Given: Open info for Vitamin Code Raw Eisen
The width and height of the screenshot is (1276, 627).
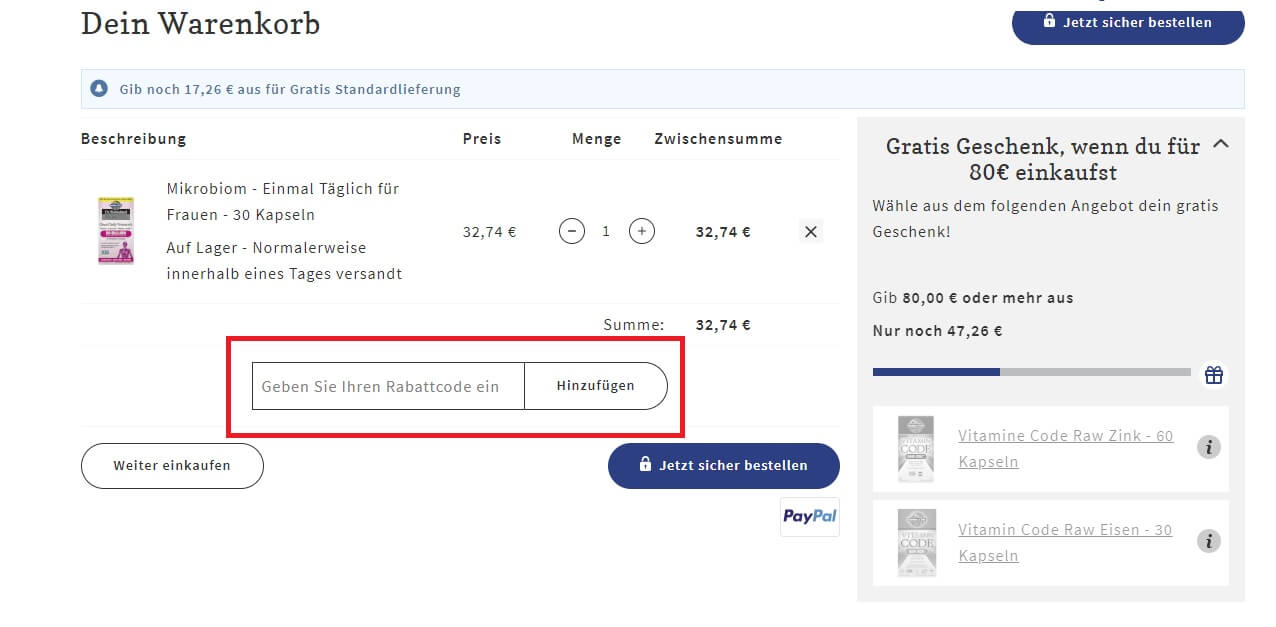Looking at the screenshot, I should (x=1208, y=541).
